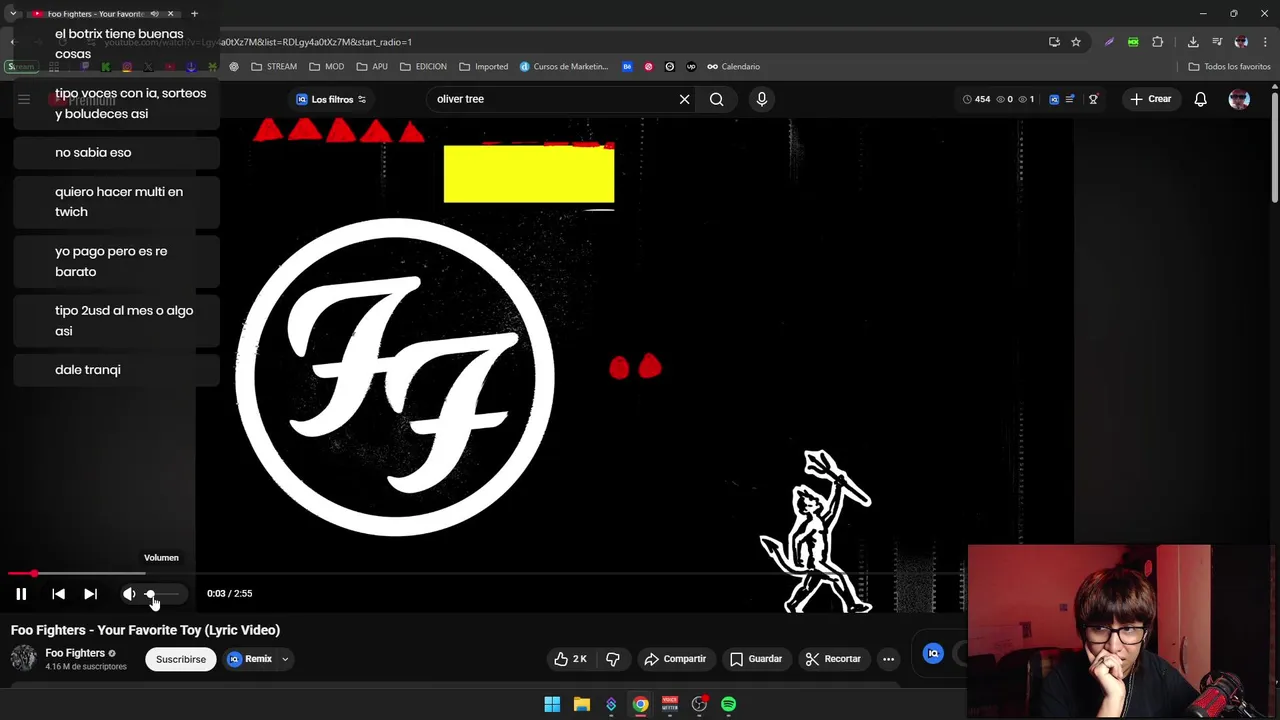Pause the video playback
The image size is (1280, 720).
click(x=21, y=594)
